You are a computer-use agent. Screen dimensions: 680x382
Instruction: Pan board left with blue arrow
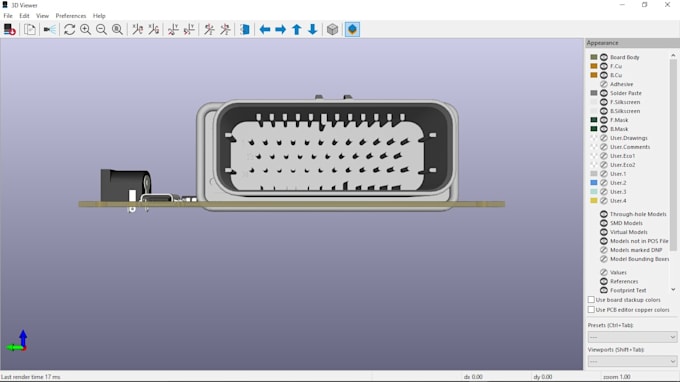pos(265,29)
